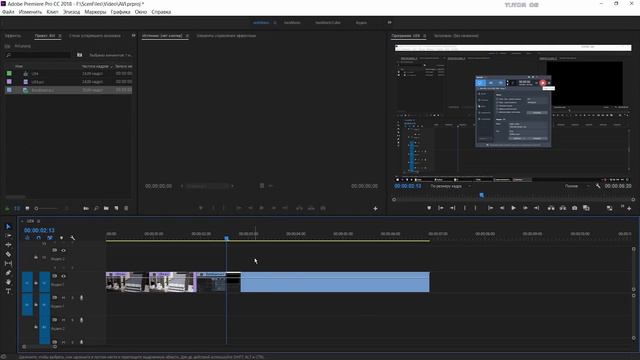640x360 pixels.
Task: Open the Справка menu
Action: 161,12
